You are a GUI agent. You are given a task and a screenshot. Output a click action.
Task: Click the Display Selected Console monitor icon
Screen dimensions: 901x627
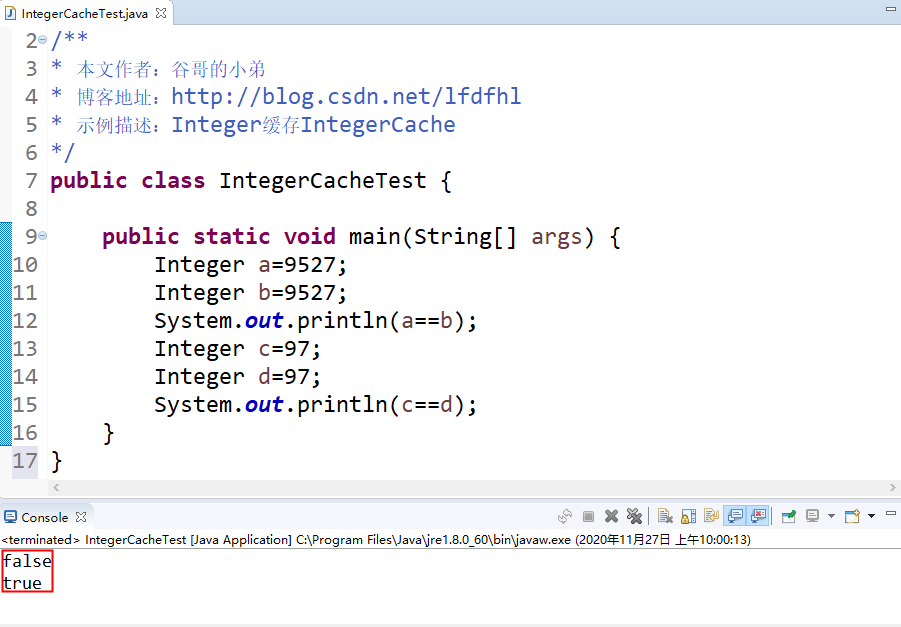(x=813, y=516)
